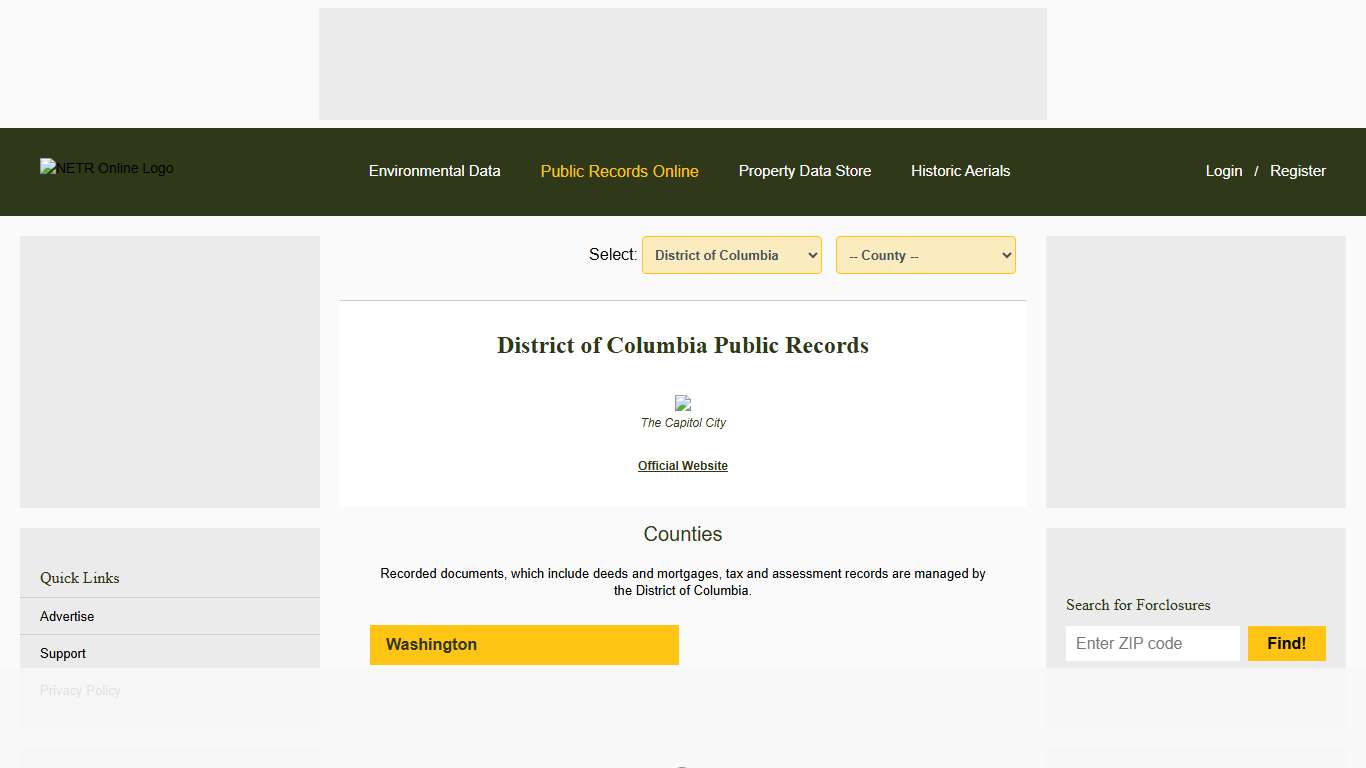This screenshot has height=768, width=1366.
Task: Click the ZIP code entry field
Action: click(x=1152, y=643)
